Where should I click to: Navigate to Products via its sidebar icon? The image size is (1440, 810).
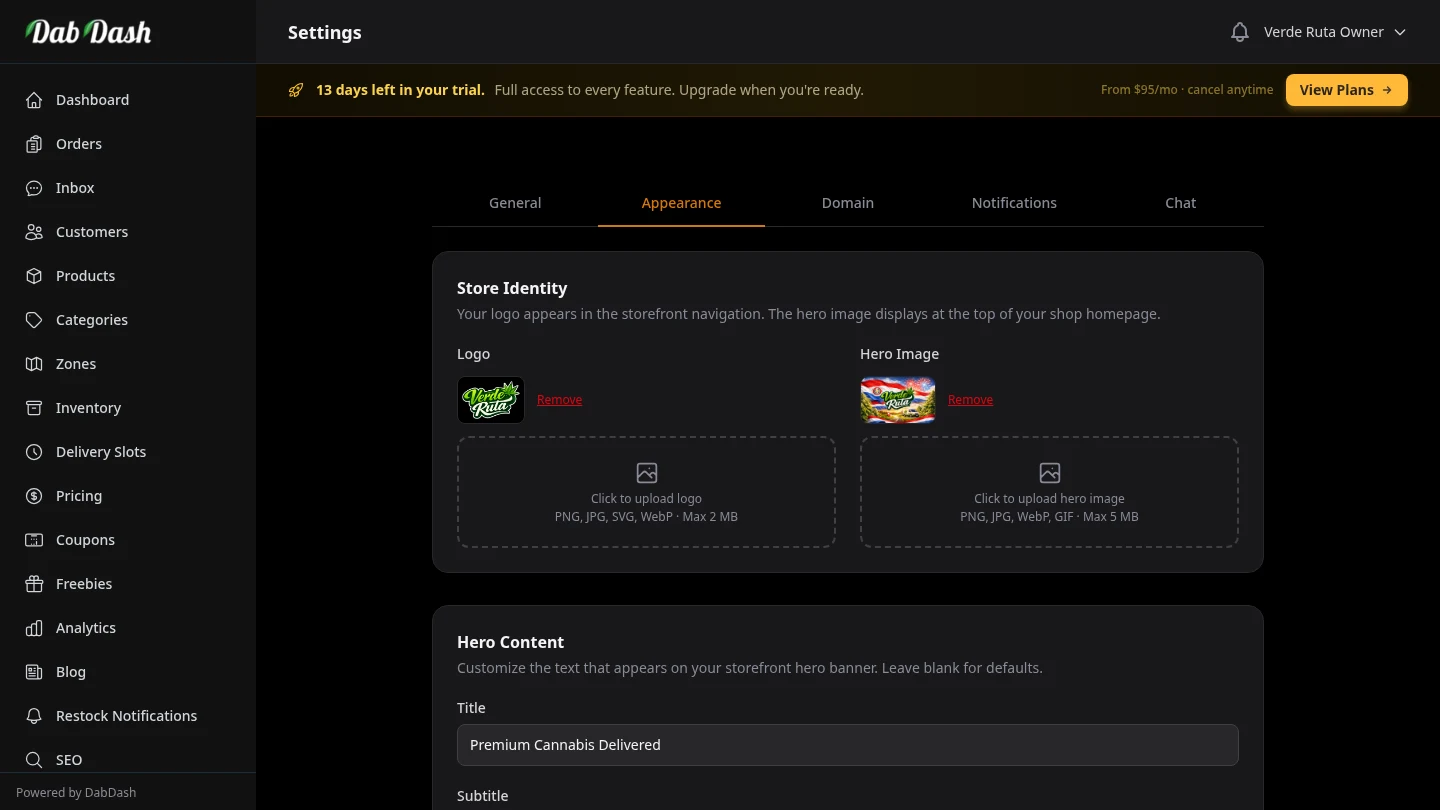[33, 276]
